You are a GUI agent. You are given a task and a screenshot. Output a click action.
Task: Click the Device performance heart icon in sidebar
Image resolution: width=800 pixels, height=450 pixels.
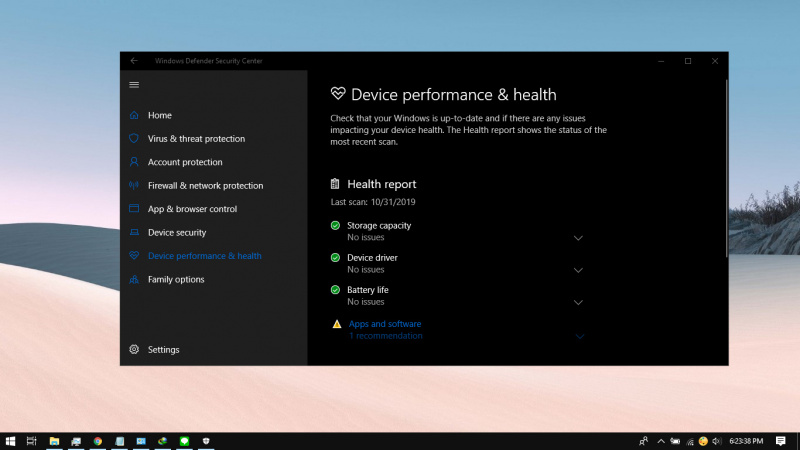[134, 255]
